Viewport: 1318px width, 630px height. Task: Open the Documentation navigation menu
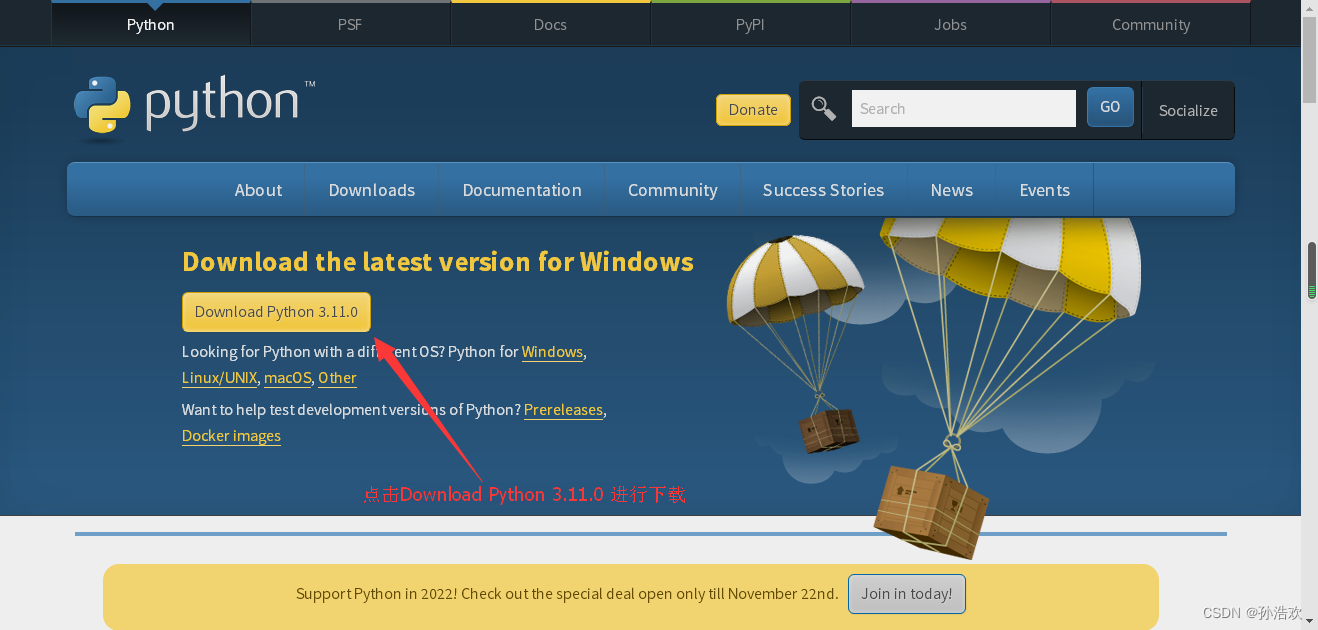click(x=522, y=190)
